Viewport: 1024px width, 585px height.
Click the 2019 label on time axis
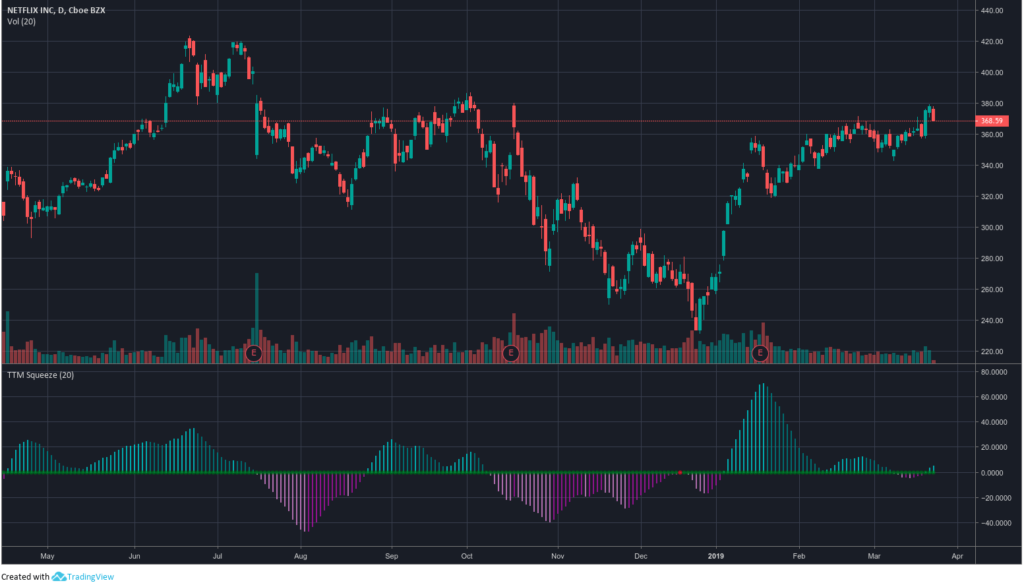tap(717, 553)
